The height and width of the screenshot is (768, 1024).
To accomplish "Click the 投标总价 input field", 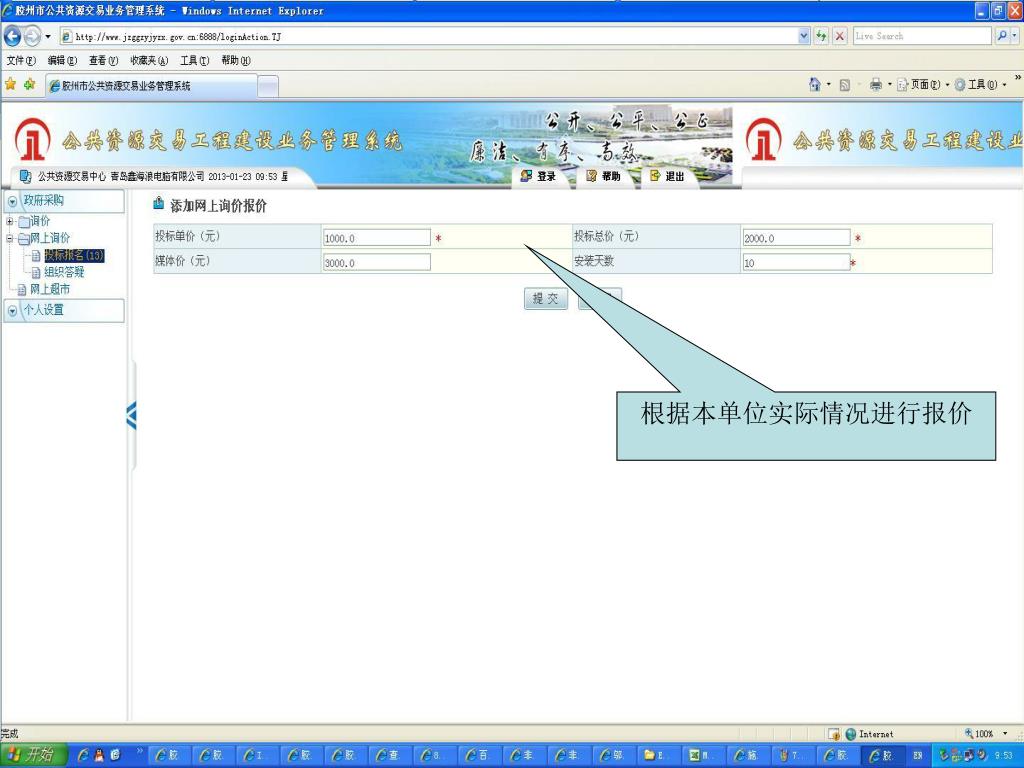I will click(x=796, y=238).
